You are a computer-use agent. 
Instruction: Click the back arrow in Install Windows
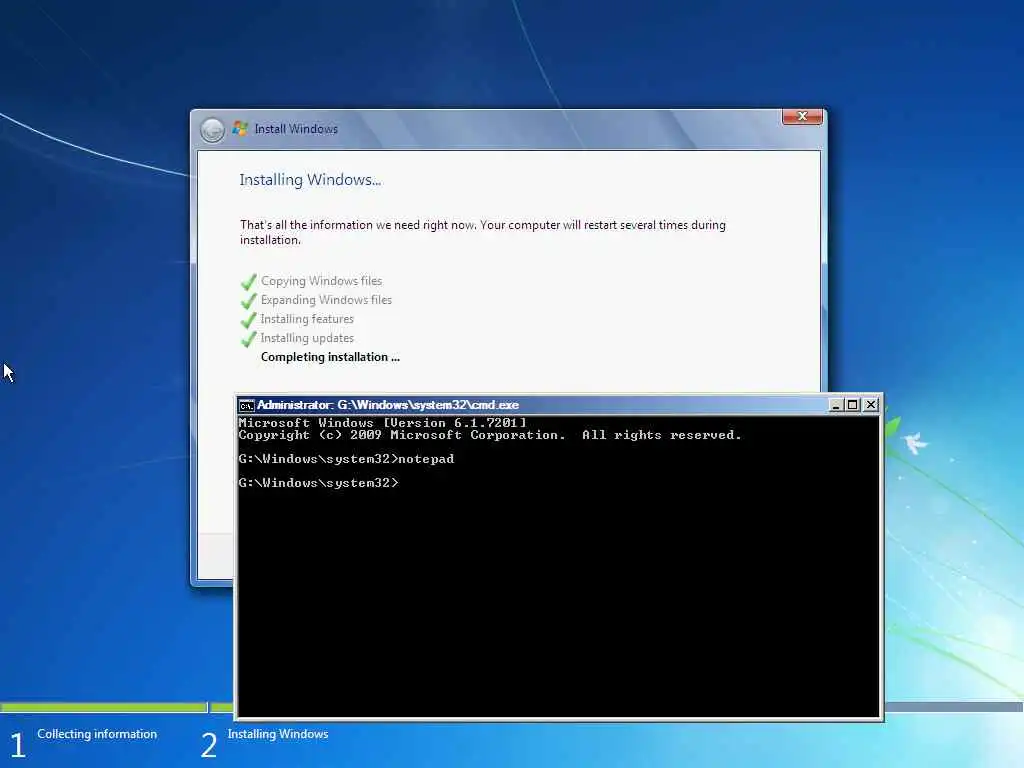[x=212, y=130]
